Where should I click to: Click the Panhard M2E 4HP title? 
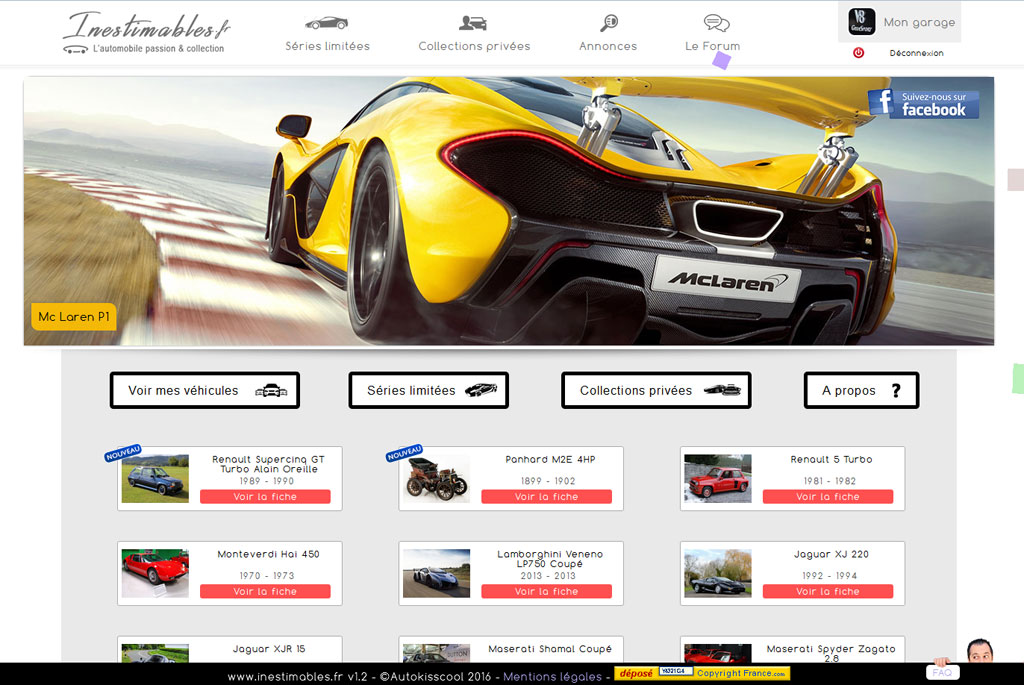coord(551,460)
